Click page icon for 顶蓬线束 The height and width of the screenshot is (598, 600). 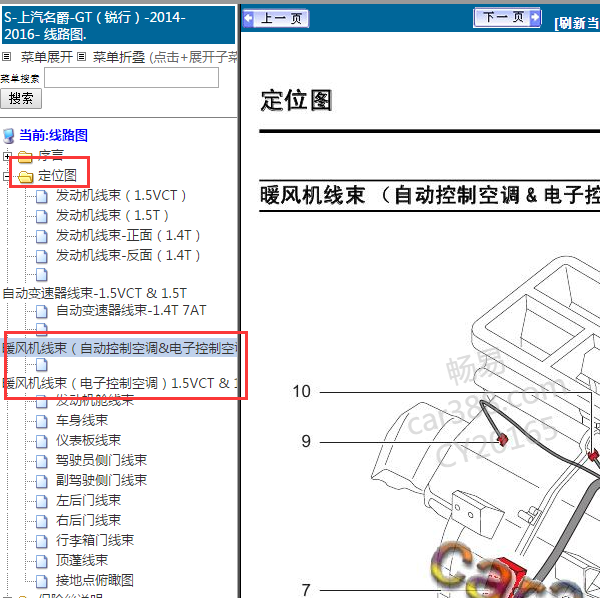pos(41,561)
